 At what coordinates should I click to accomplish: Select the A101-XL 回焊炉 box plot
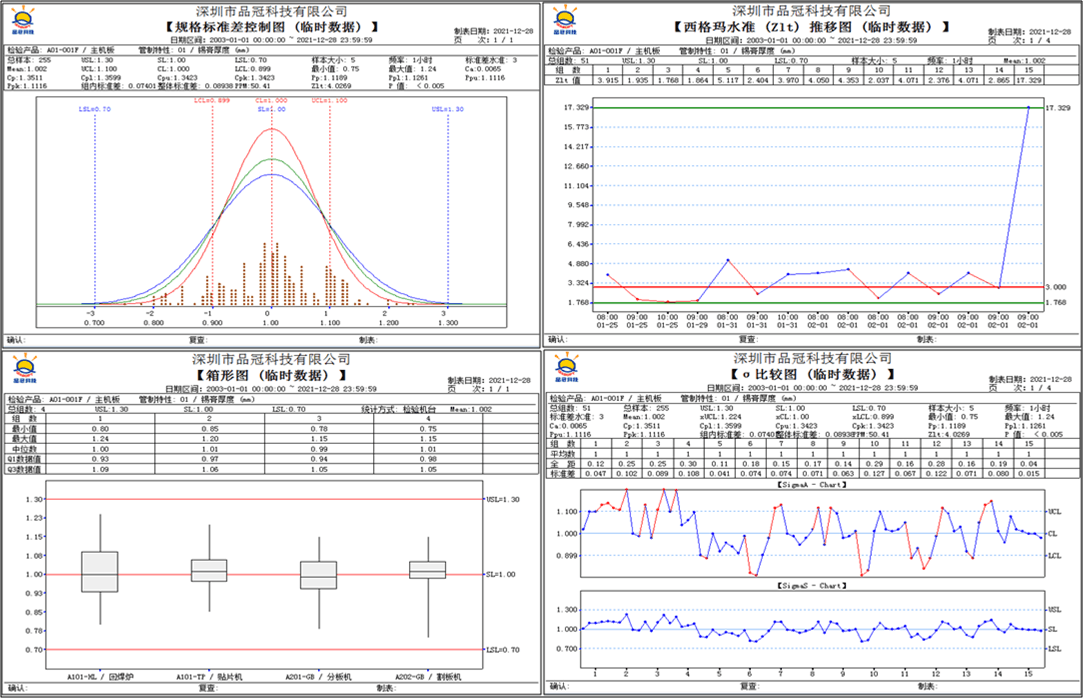click(99, 571)
